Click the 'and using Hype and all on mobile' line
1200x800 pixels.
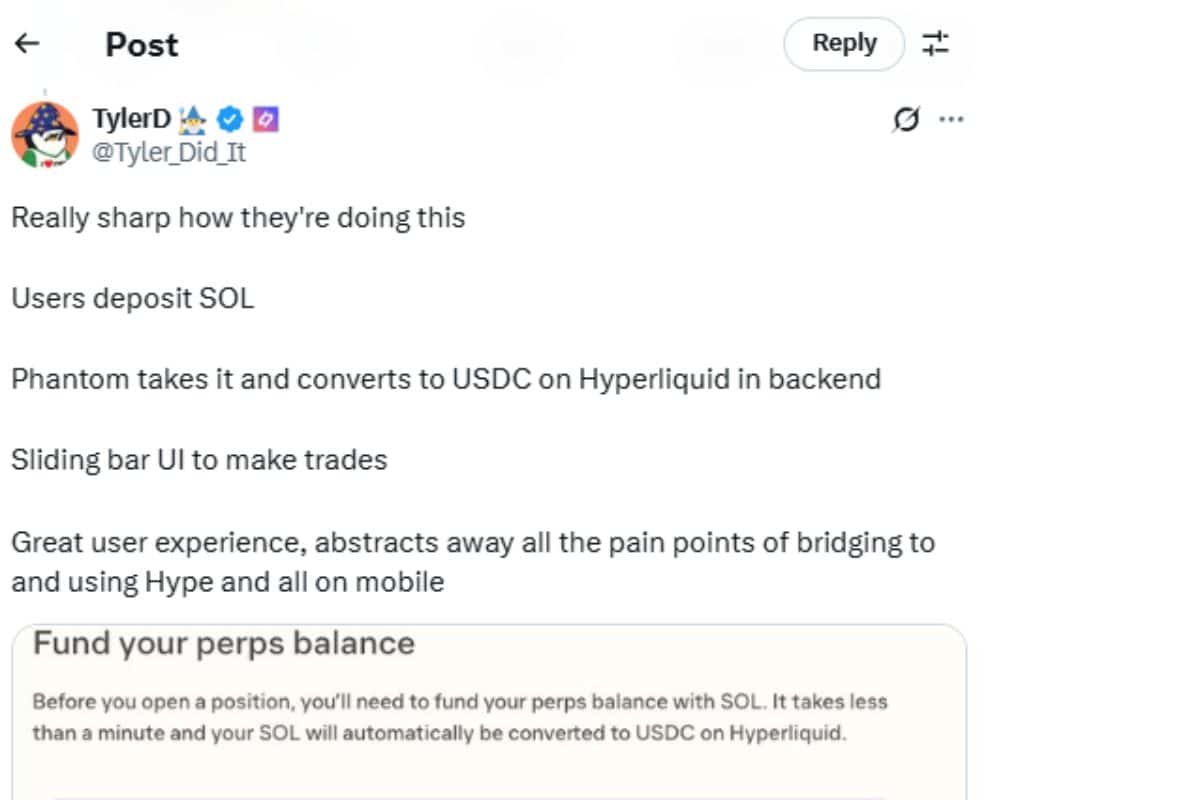coord(227,582)
